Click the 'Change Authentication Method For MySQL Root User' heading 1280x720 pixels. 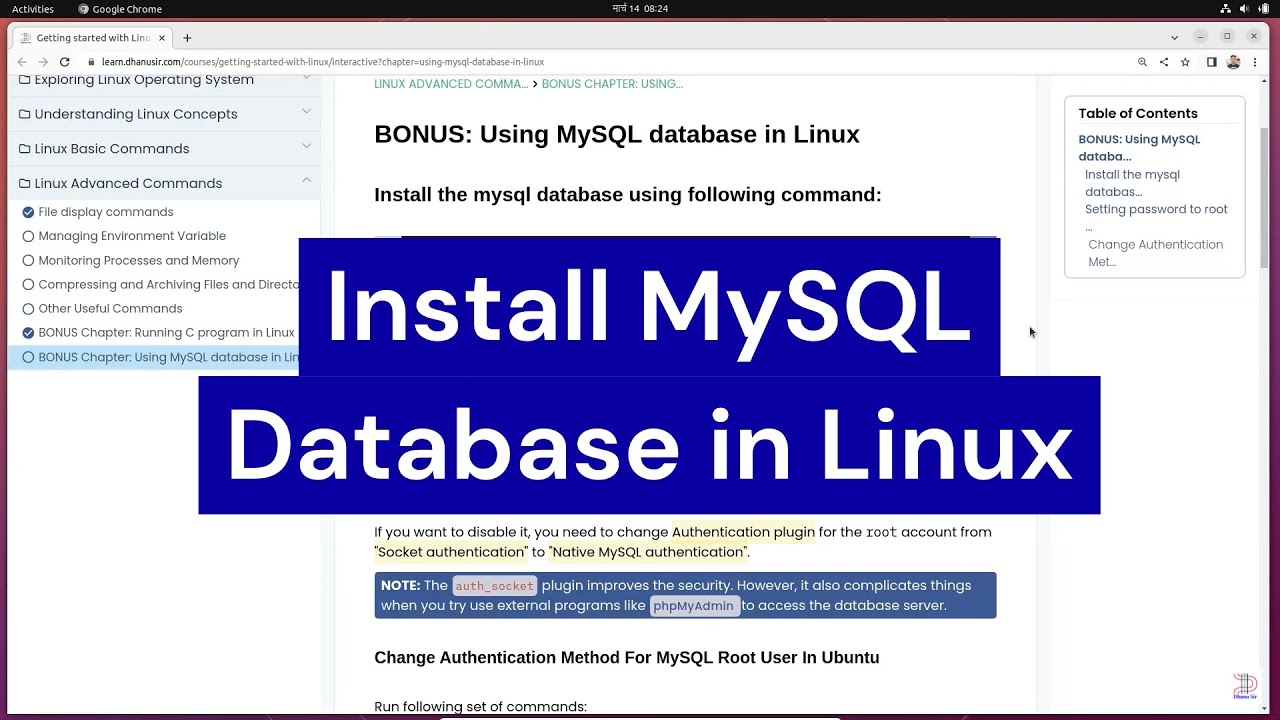click(x=627, y=658)
